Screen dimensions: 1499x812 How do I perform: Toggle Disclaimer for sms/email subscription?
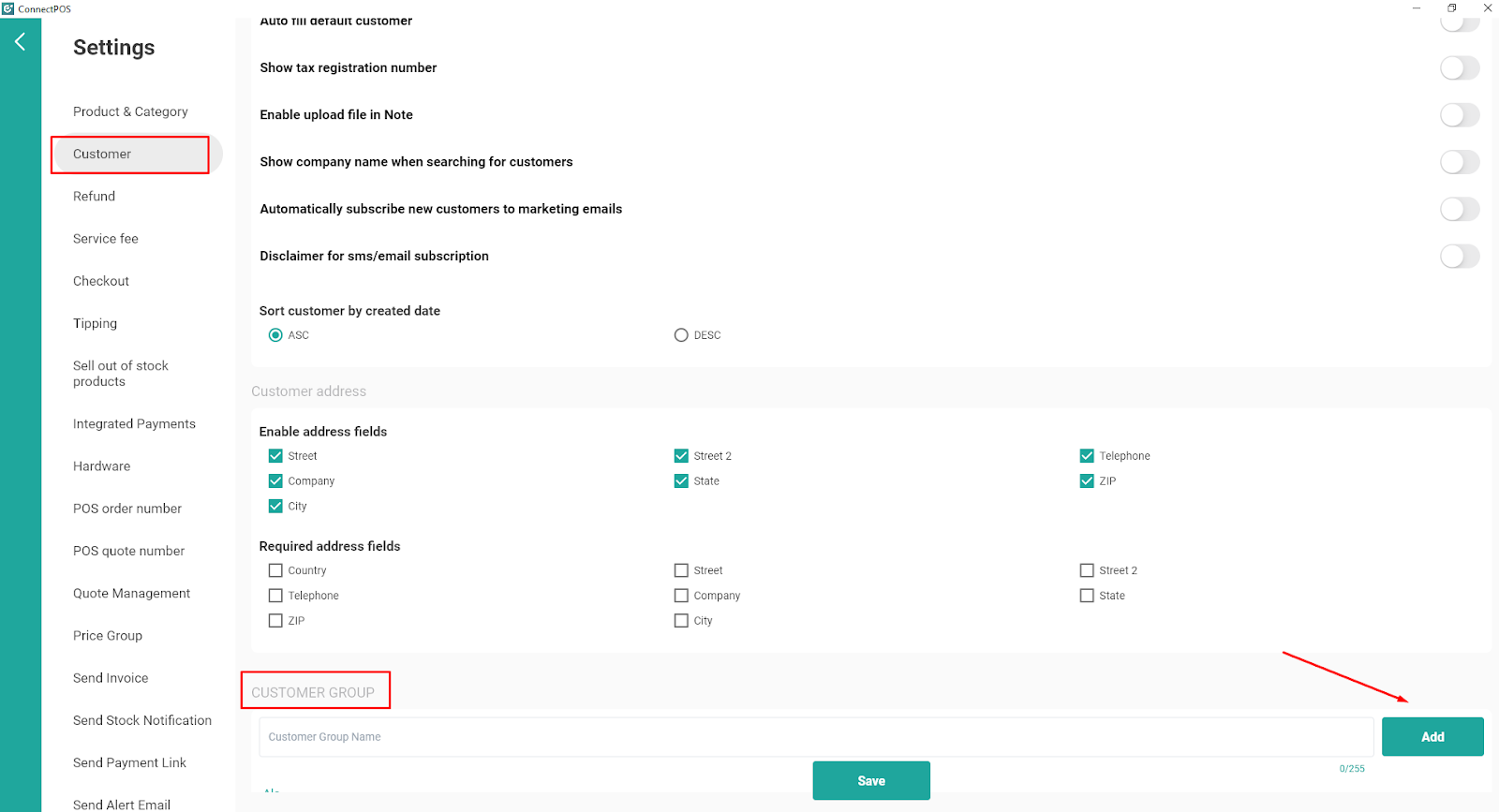1459,257
